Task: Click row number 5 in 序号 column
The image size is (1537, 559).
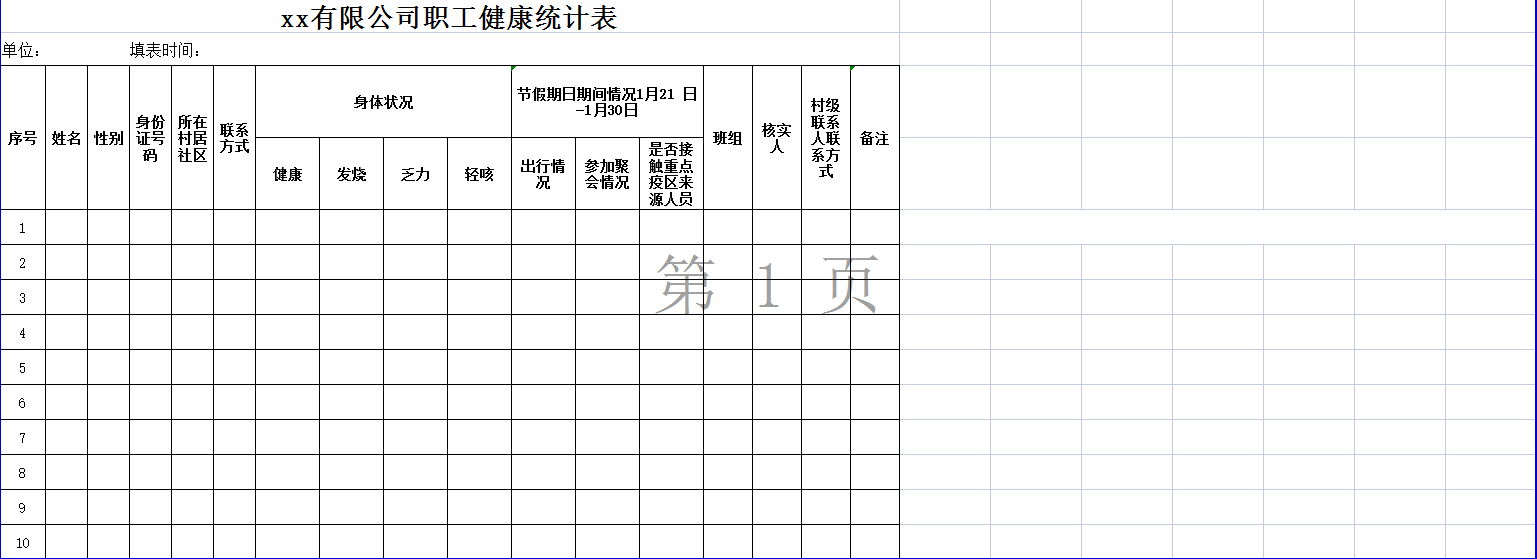Action: 23,367
